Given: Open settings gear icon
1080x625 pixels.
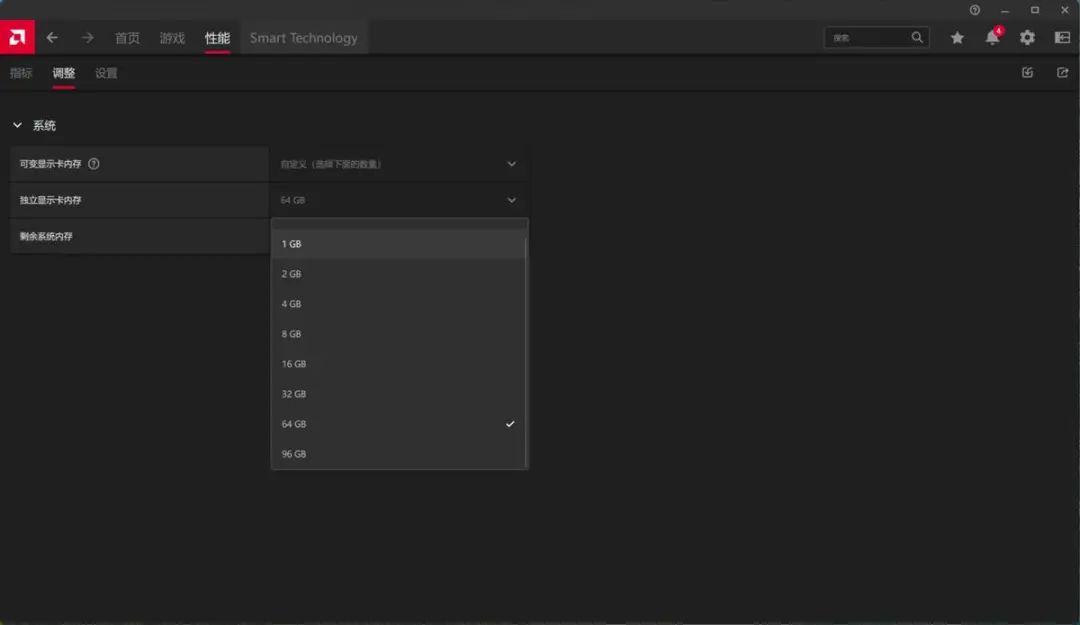Looking at the screenshot, I should click(1027, 38).
